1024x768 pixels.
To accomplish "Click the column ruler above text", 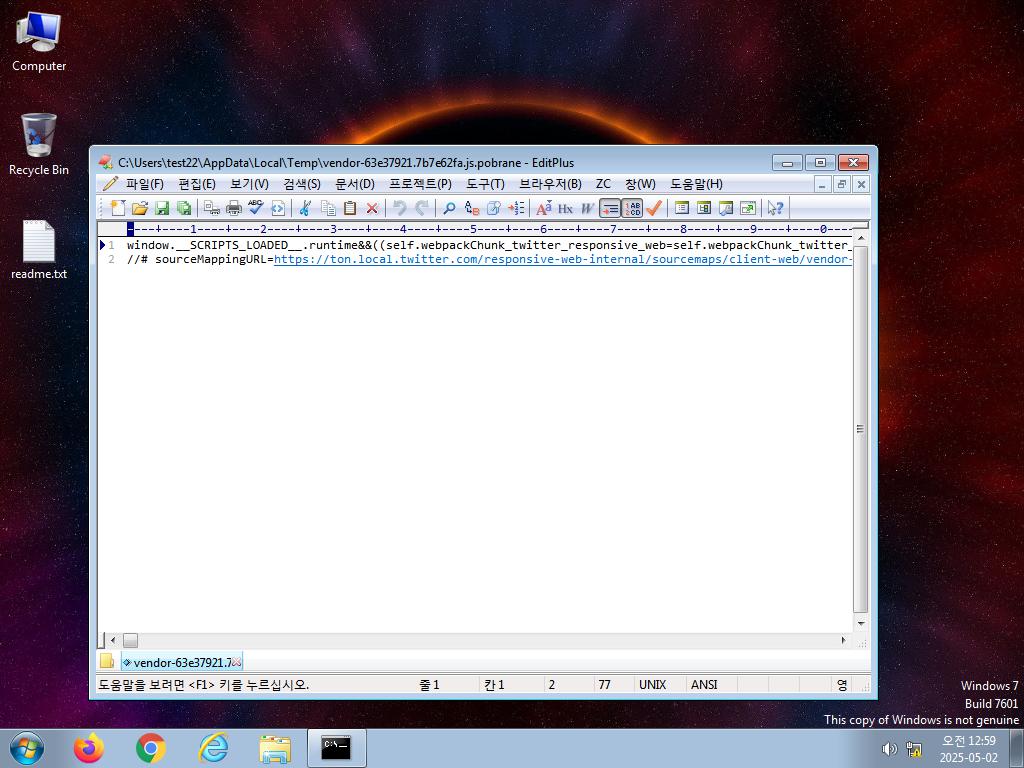I will click(x=489, y=229).
